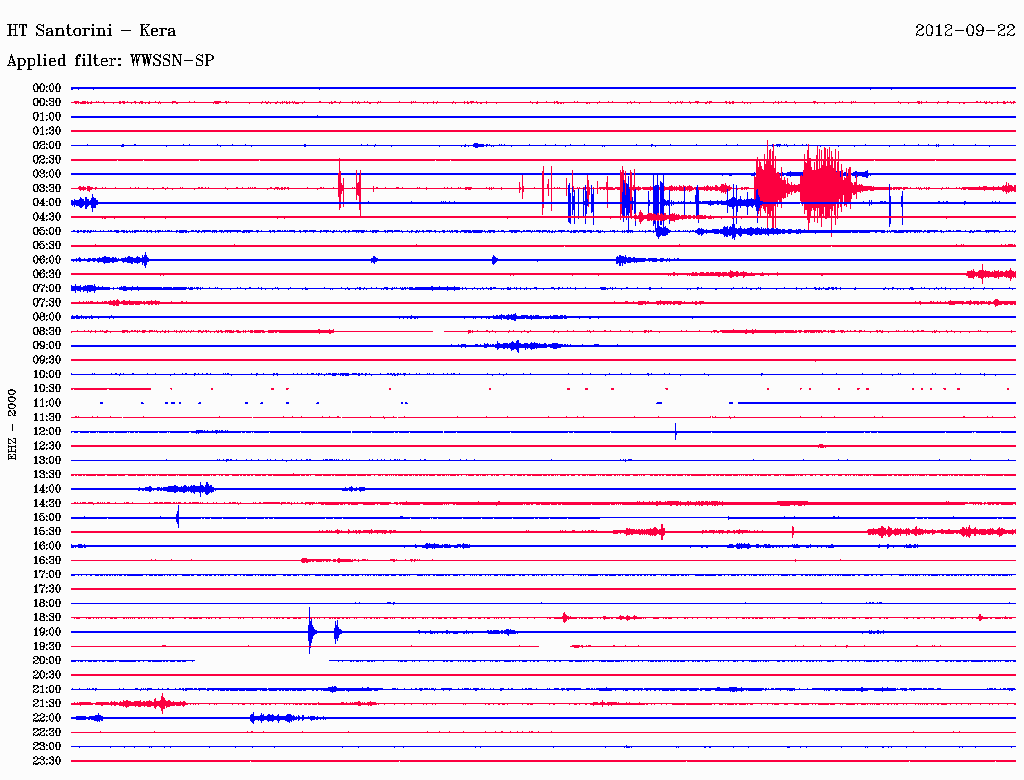The image size is (1024, 780).
Task: Click the "06:00" time label
Action: click(47, 260)
